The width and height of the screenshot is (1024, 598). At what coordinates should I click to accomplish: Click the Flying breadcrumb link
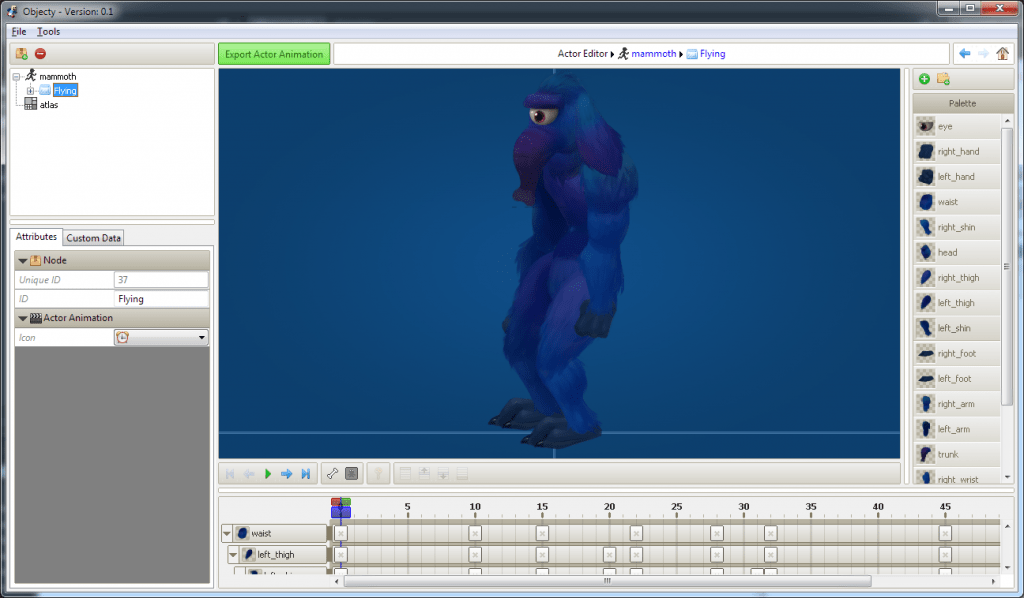pyautogui.click(x=712, y=54)
